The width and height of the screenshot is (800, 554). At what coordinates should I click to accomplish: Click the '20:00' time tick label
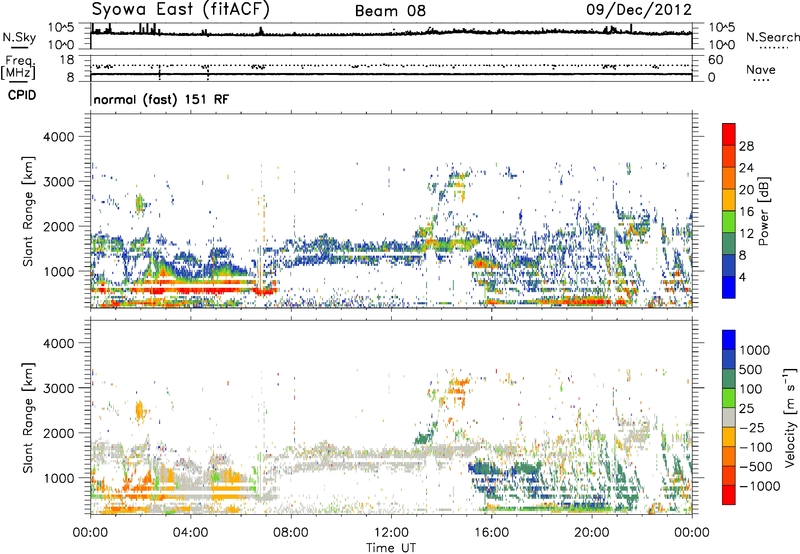tap(591, 533)
